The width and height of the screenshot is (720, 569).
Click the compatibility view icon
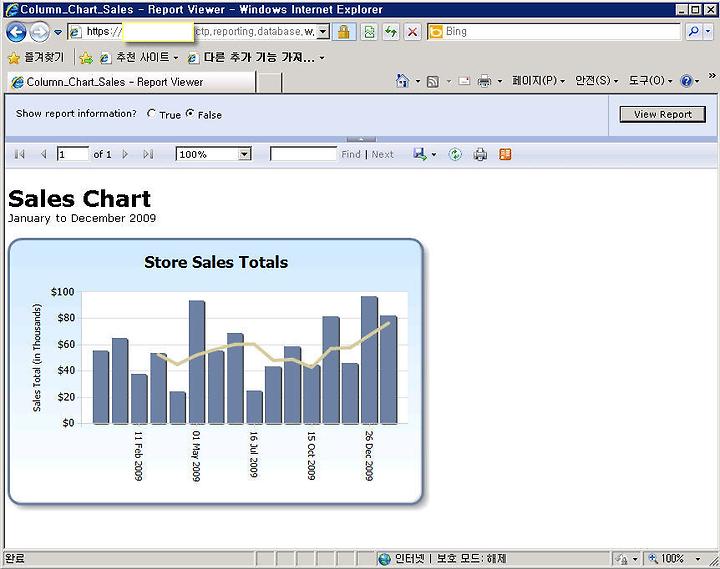click(x=369, y=32)
